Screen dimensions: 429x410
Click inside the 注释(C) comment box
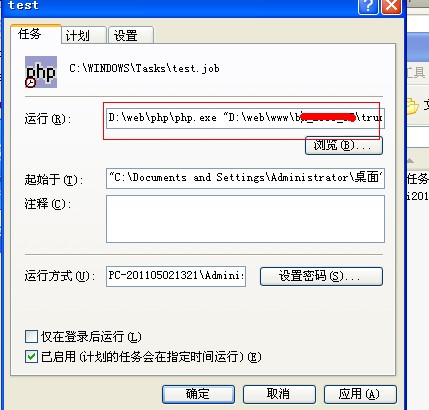coord(245,219)
